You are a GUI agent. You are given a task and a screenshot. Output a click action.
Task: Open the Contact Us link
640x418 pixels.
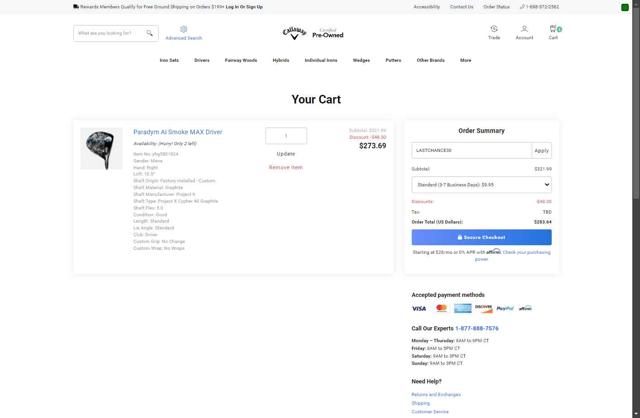click(x=462, y=7)
